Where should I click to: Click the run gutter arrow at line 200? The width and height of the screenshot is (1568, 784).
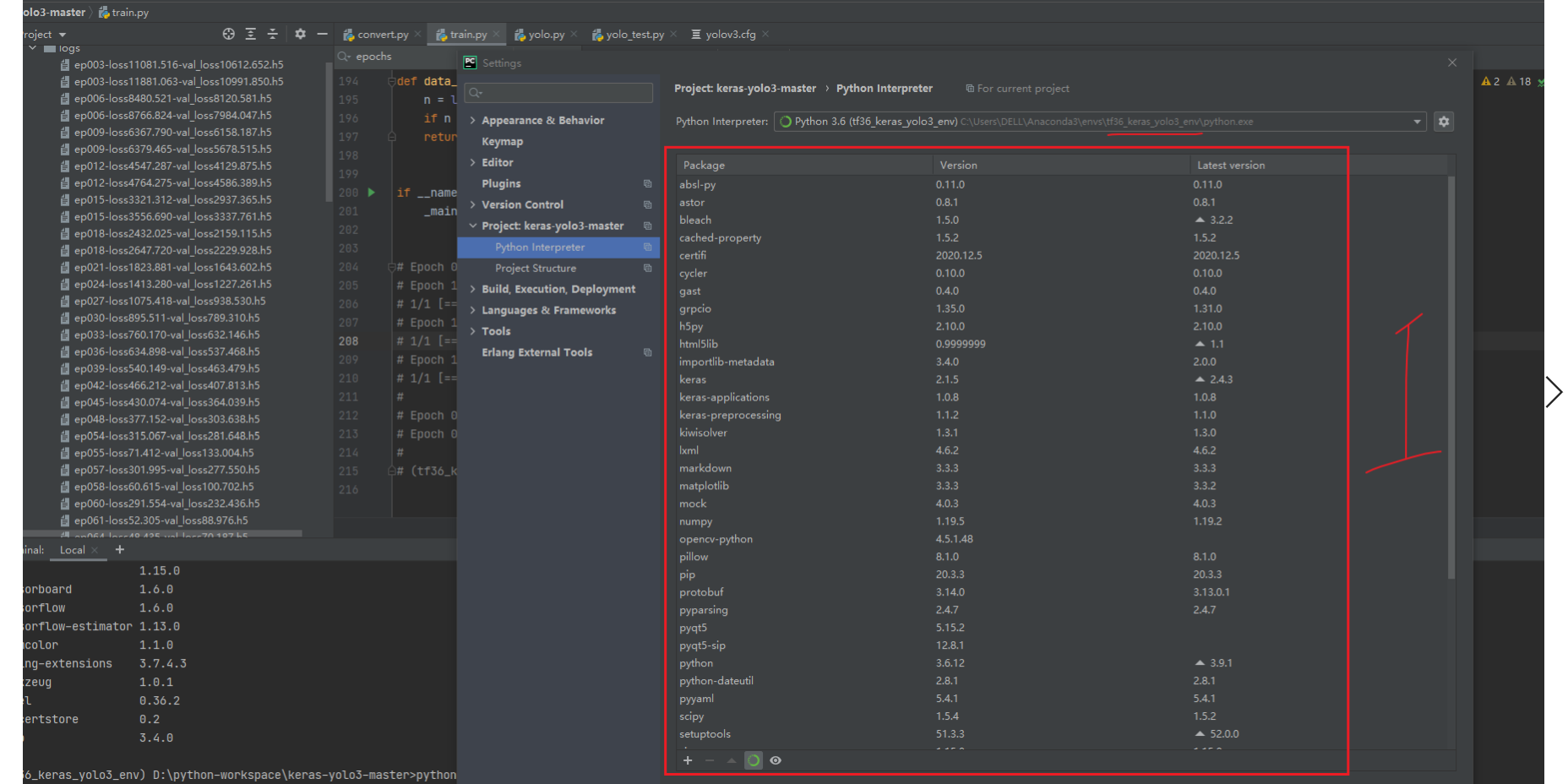coord(371,193)
